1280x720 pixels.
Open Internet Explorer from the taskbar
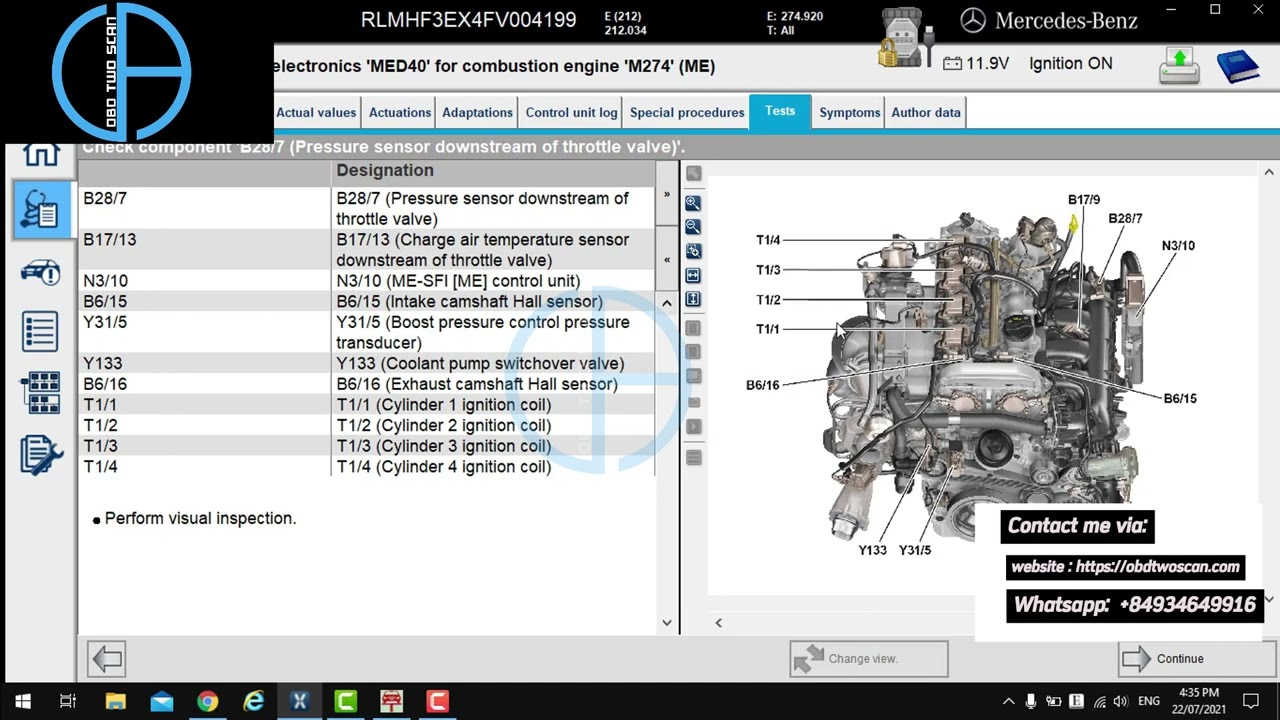(x=254, y=702)
